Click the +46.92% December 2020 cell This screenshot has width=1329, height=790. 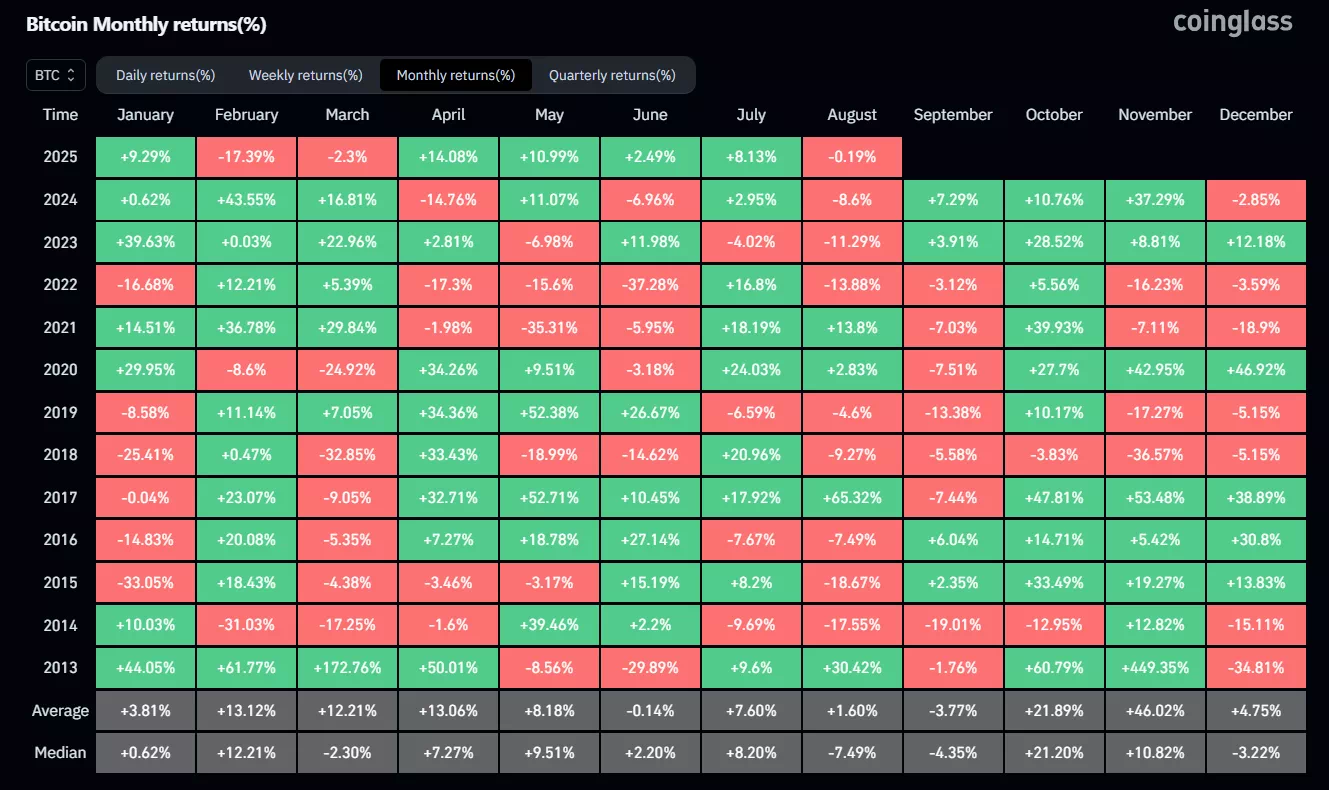(x=1256, y=370)
